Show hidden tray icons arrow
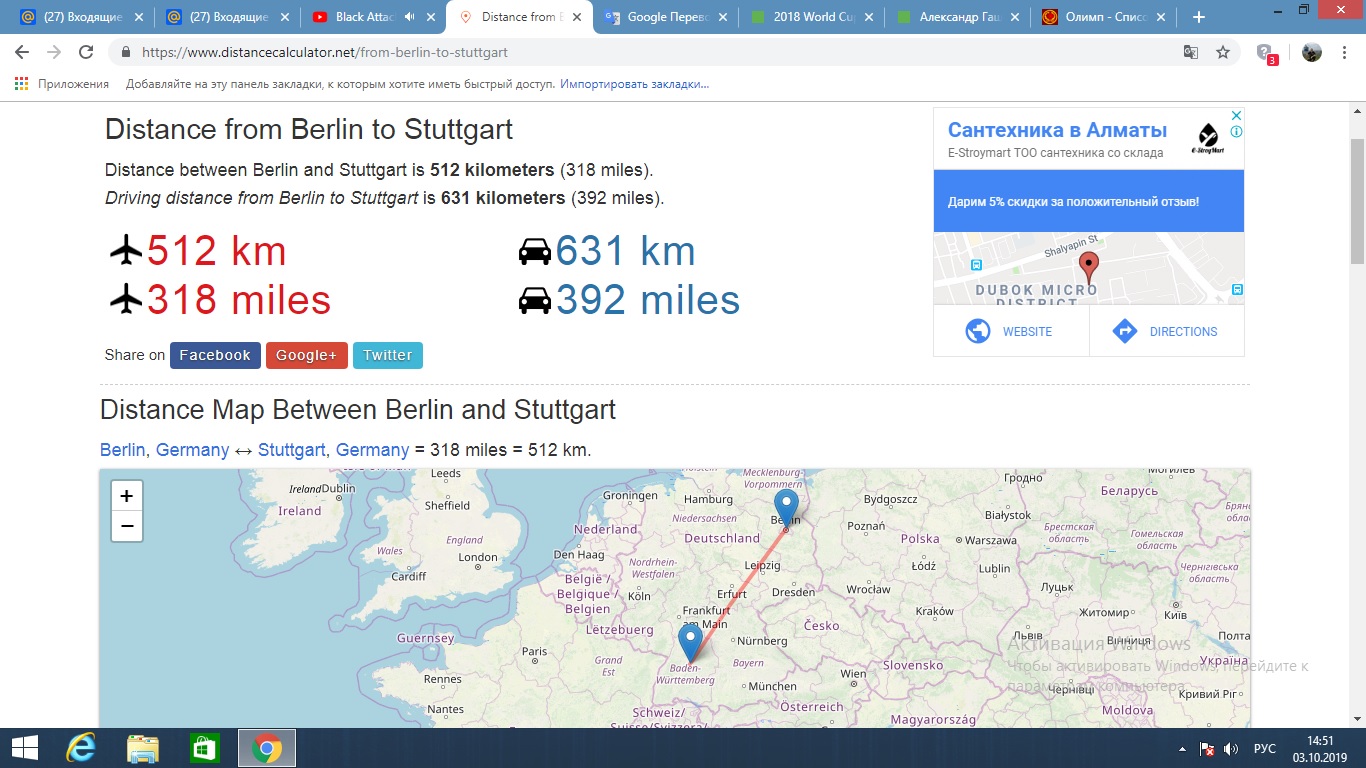The width and height of the screenshot is (1366, 768). [1183, 749]
